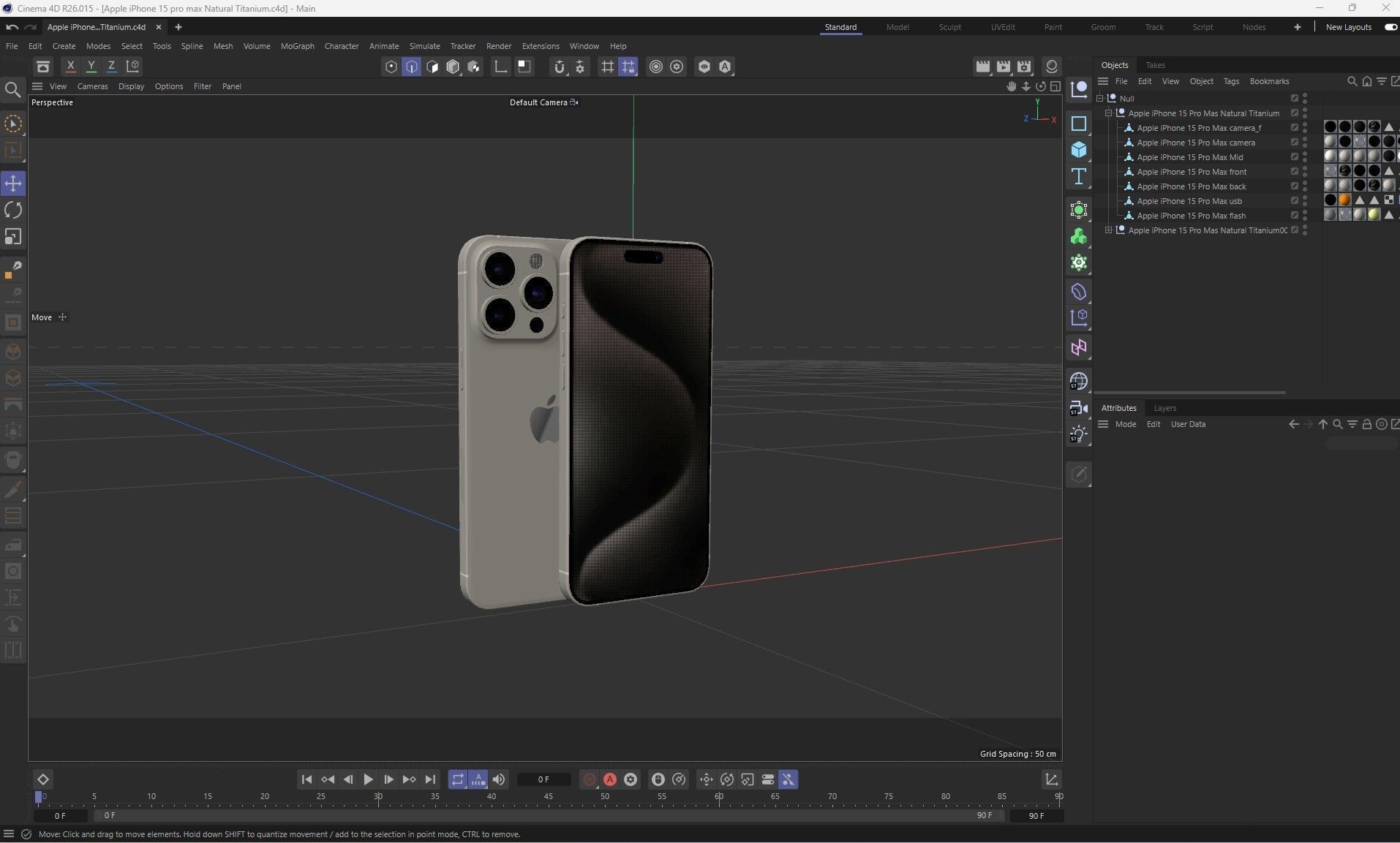1400x843 pixels.
Task: Open the viewport hamburger menu
Action: coord(37,86)
